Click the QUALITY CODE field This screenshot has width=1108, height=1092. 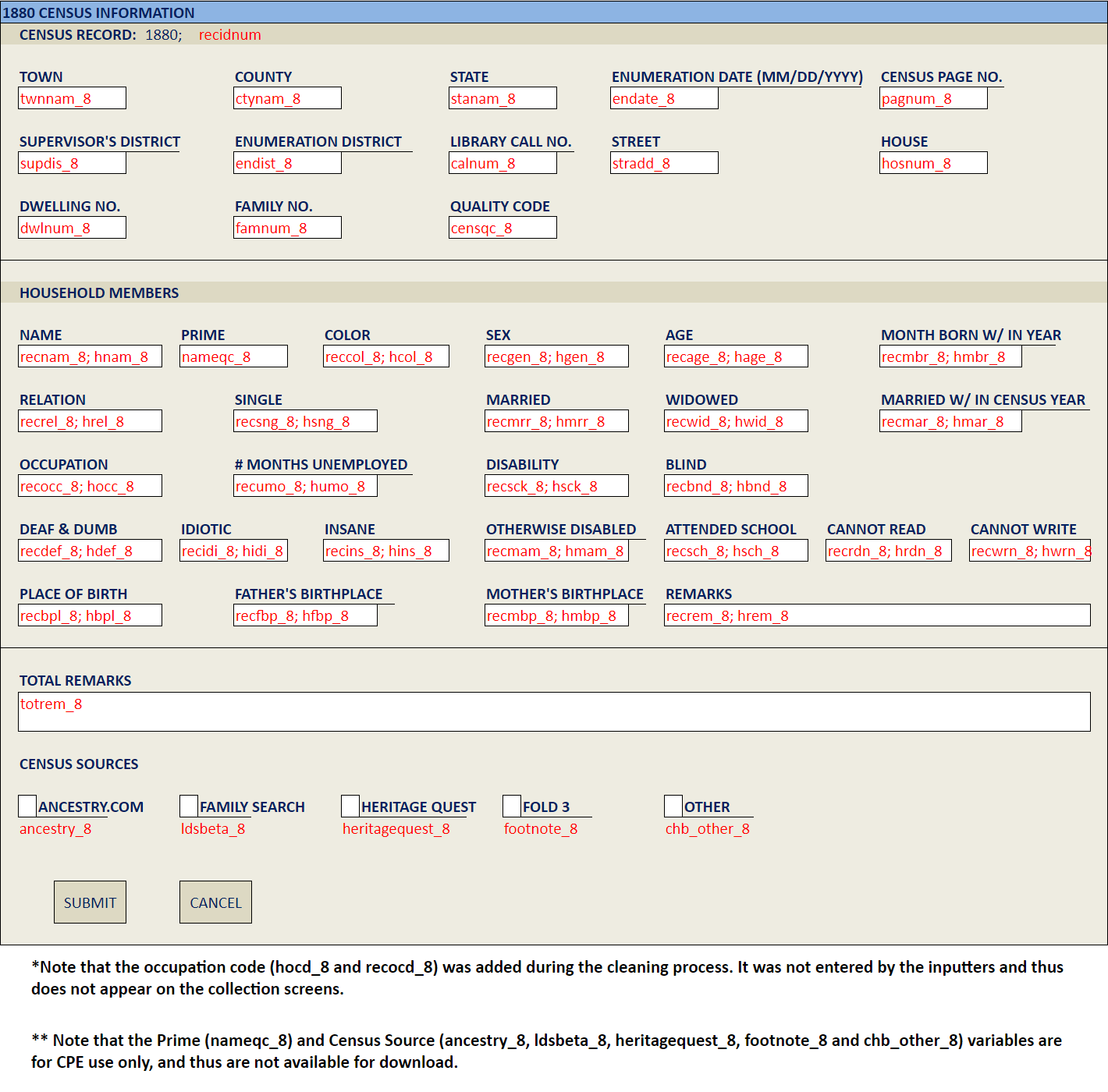coord(503,228)
